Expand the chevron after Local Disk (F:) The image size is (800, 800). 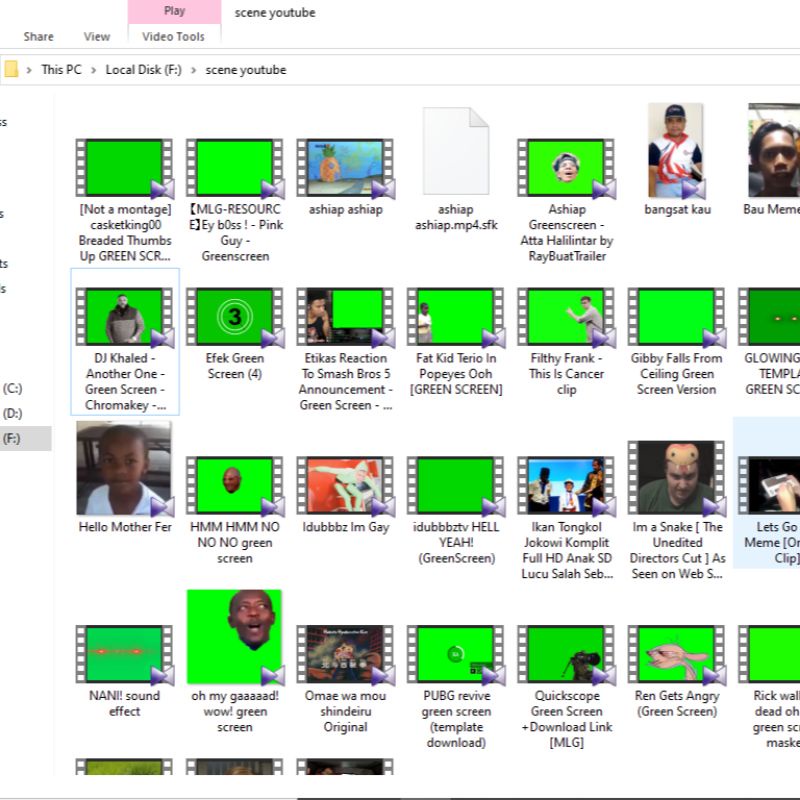194,70
